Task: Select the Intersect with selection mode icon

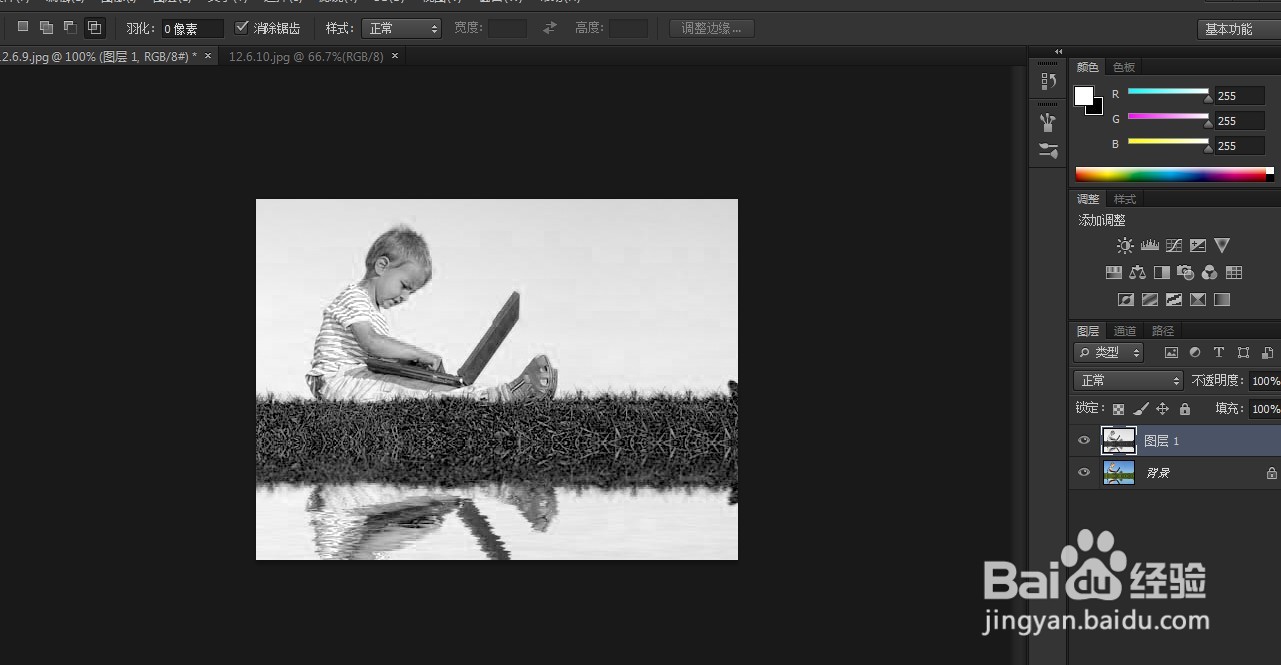Action: [94, 27]
